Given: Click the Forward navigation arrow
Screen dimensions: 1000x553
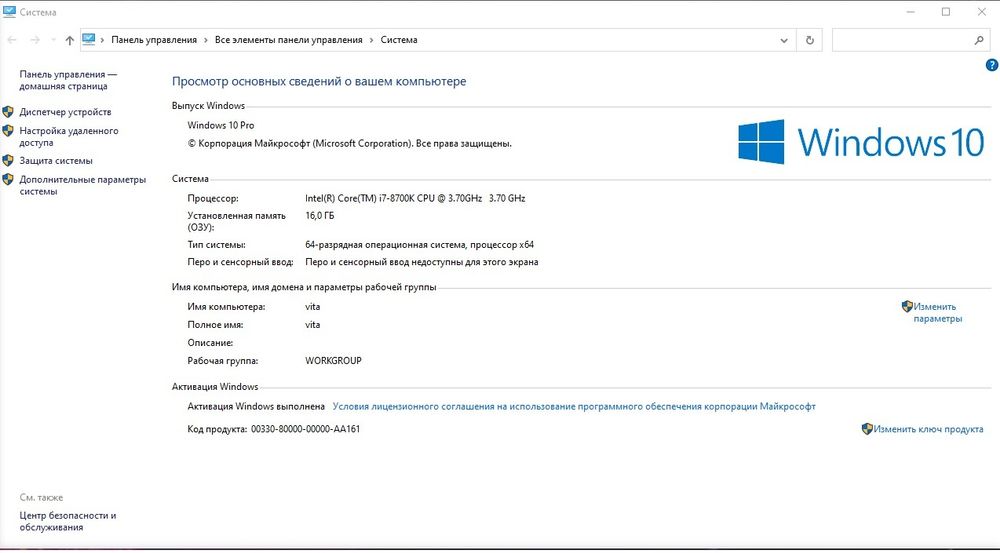Looking at the screenshot, I should point(35,40).
